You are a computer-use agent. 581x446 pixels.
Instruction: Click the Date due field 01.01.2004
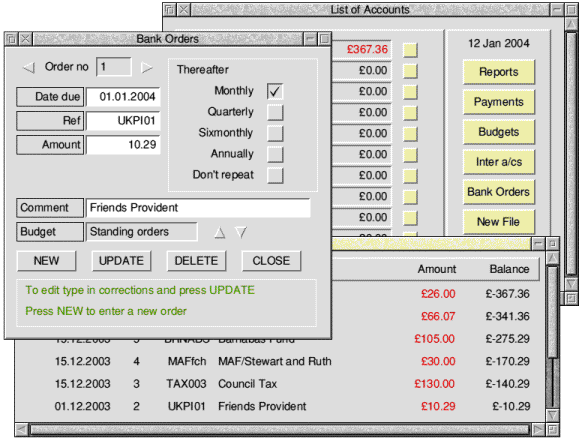coord(123,97)
